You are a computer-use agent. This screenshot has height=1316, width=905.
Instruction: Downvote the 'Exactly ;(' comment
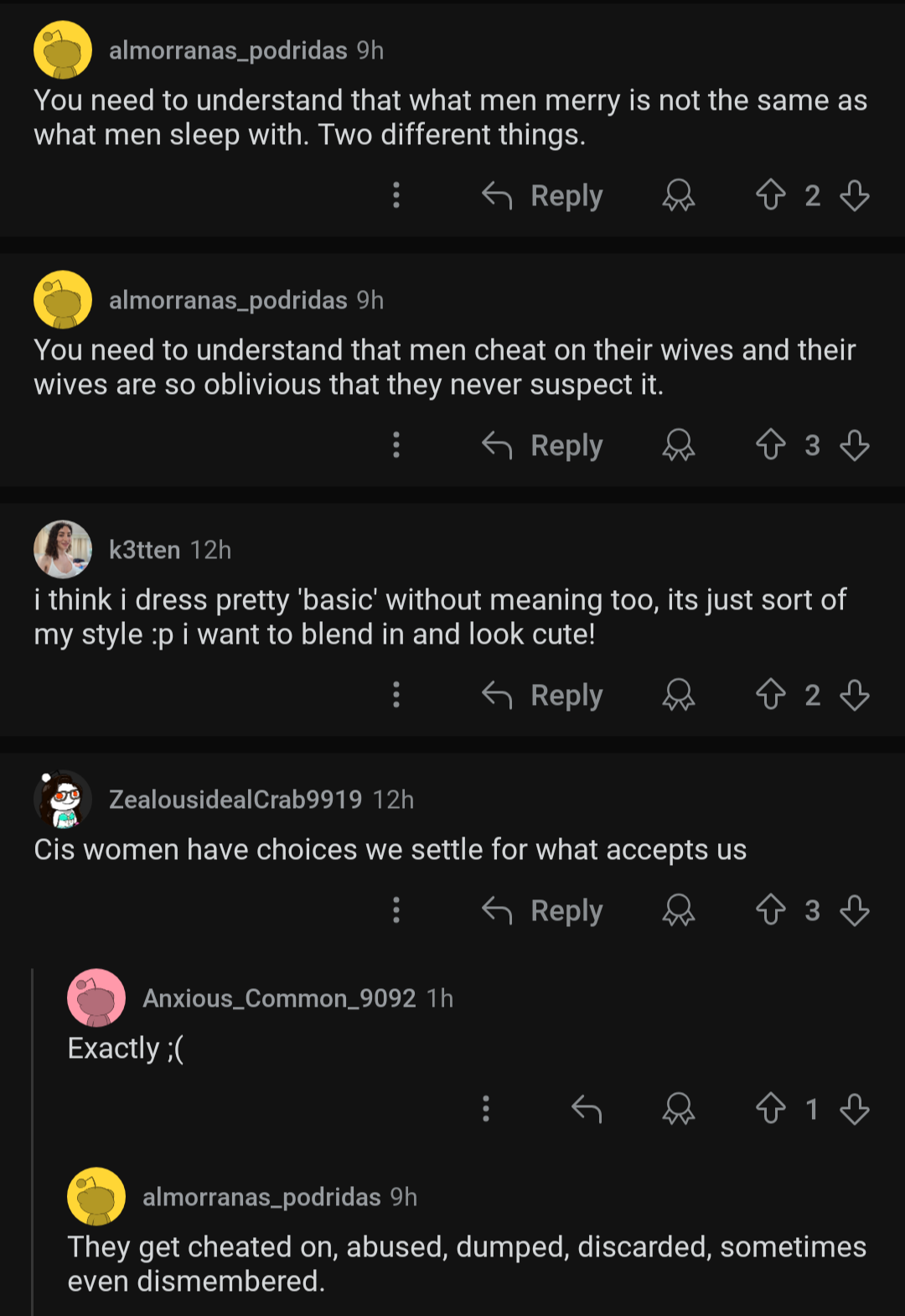coord(854,1109)
